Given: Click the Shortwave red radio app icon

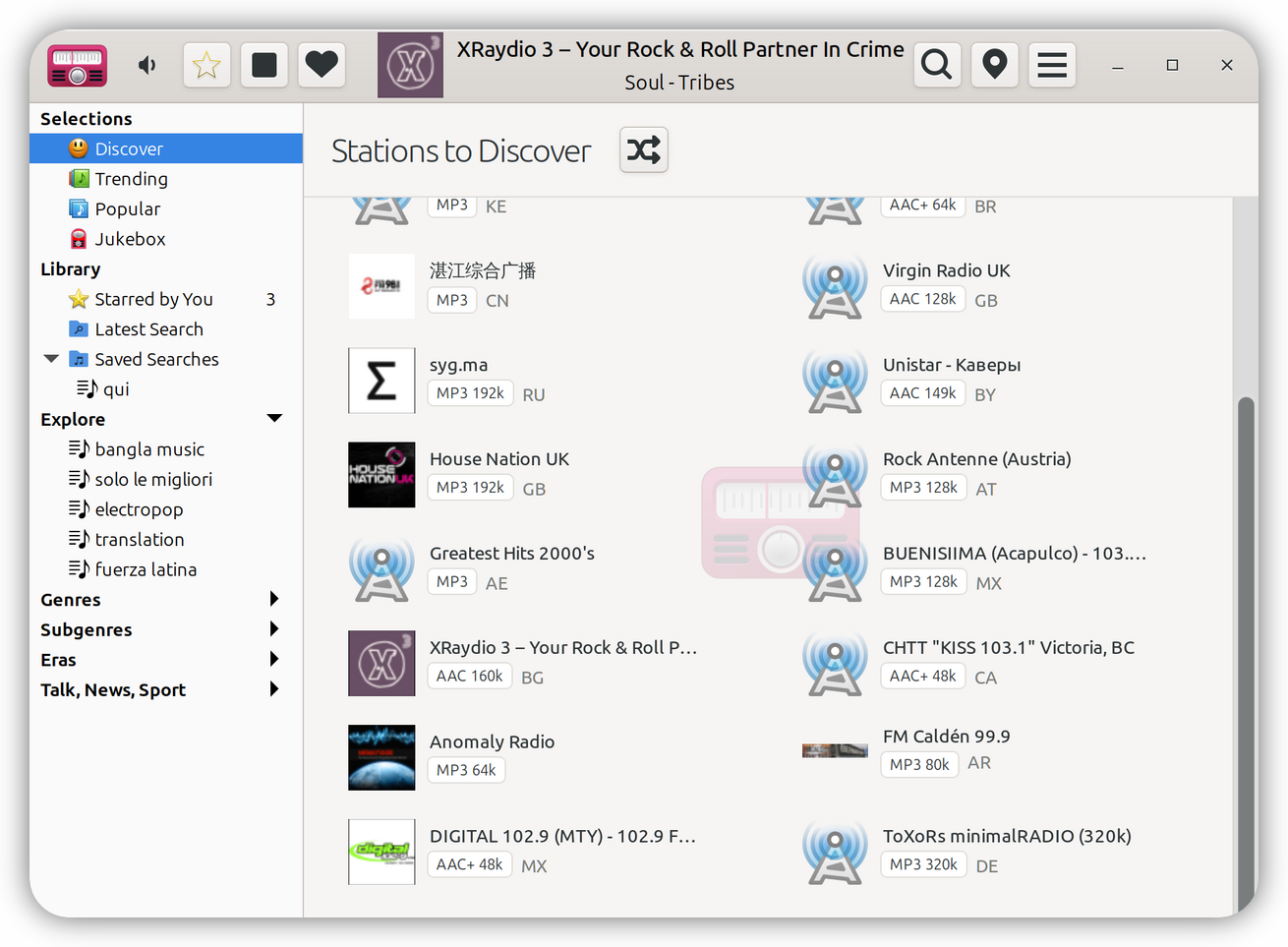Looking at the screenshot, I should (78, 65).
